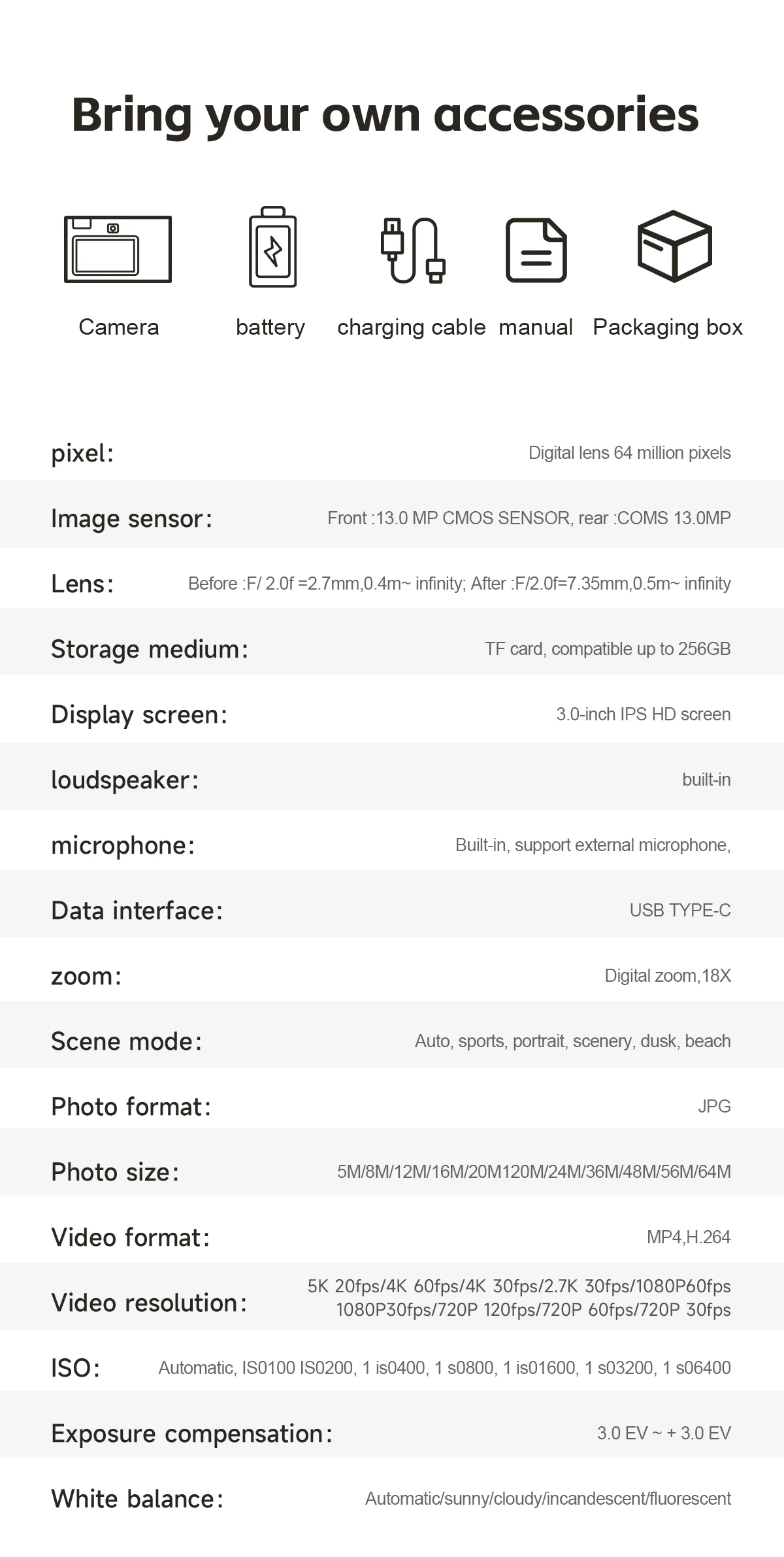Click the manual document icon

click(536, 250)
